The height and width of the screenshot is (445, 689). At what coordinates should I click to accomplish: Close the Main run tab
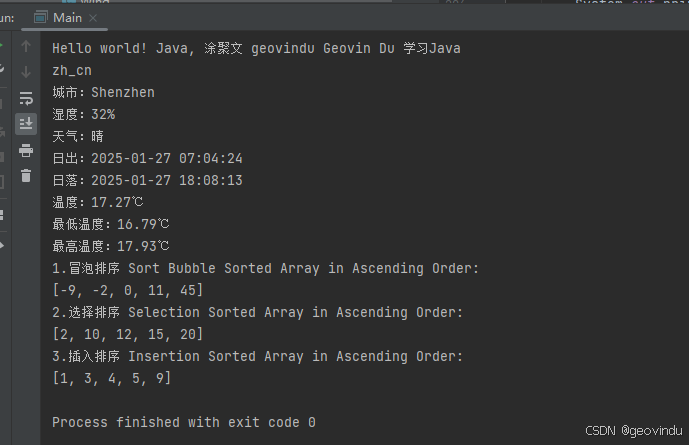[x=93, y=18]
